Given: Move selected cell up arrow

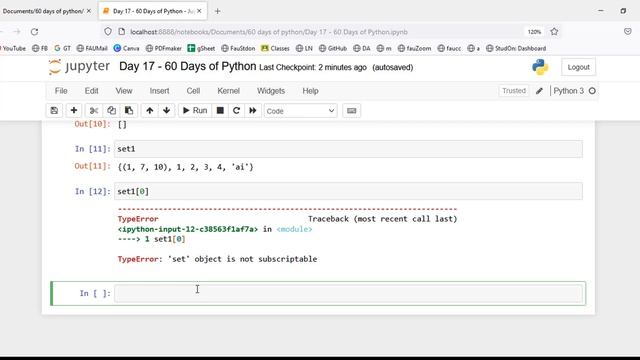Looking at the screenshot, I should (150, 111).
